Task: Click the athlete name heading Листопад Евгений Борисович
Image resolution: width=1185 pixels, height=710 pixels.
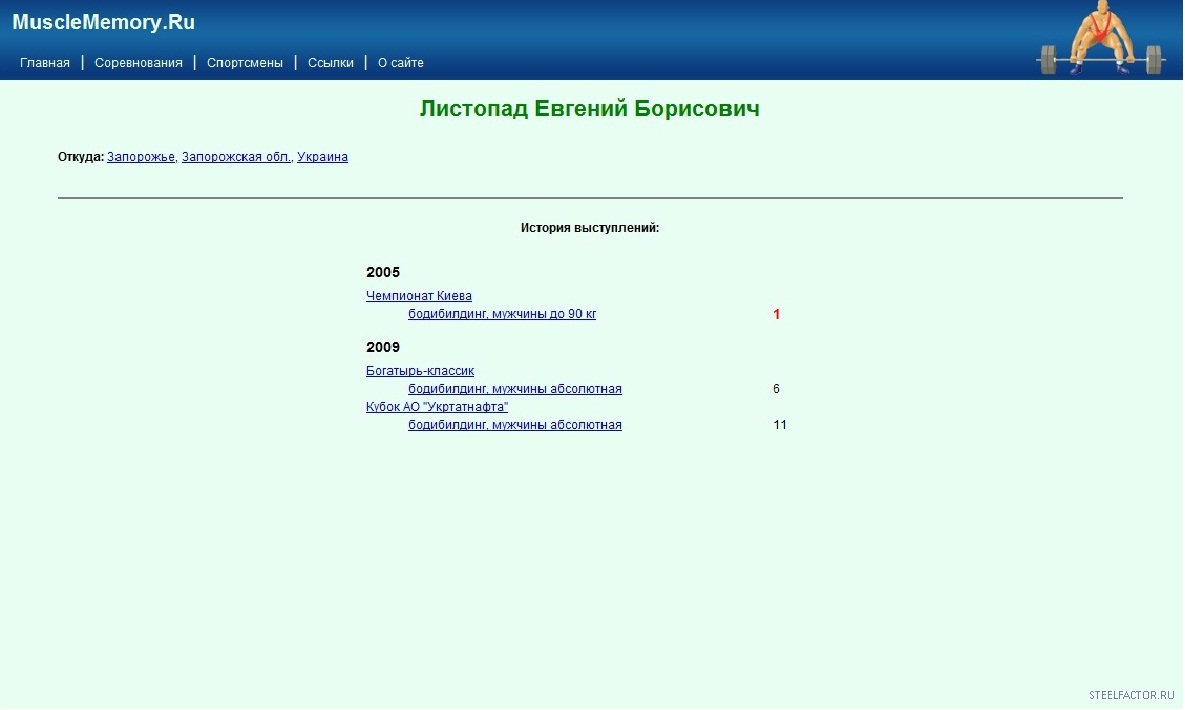Action: tap(590, 109)
